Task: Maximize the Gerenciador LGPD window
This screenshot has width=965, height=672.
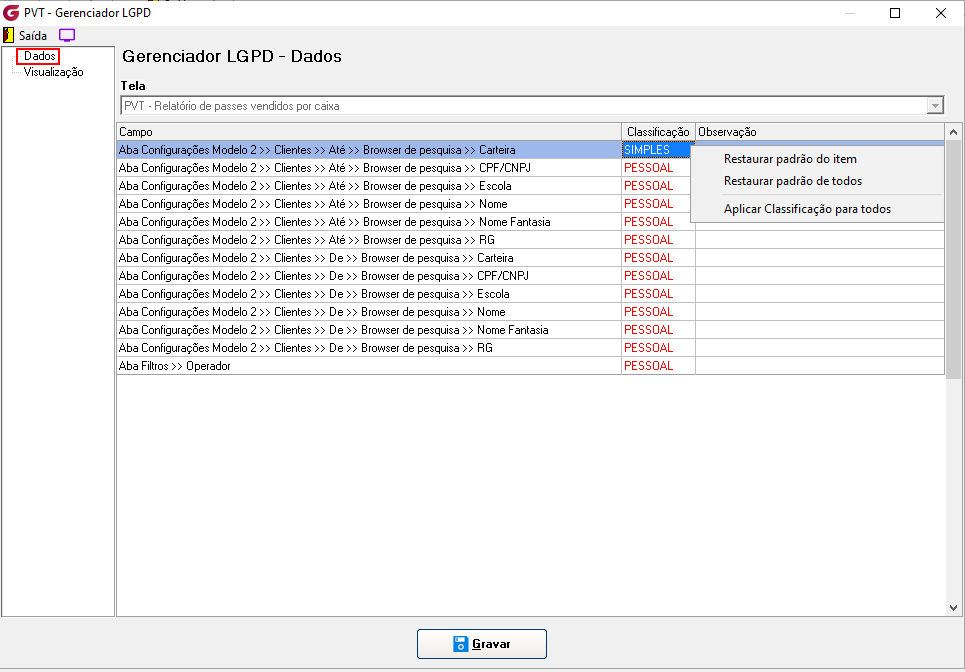Action: coord(895,13)
